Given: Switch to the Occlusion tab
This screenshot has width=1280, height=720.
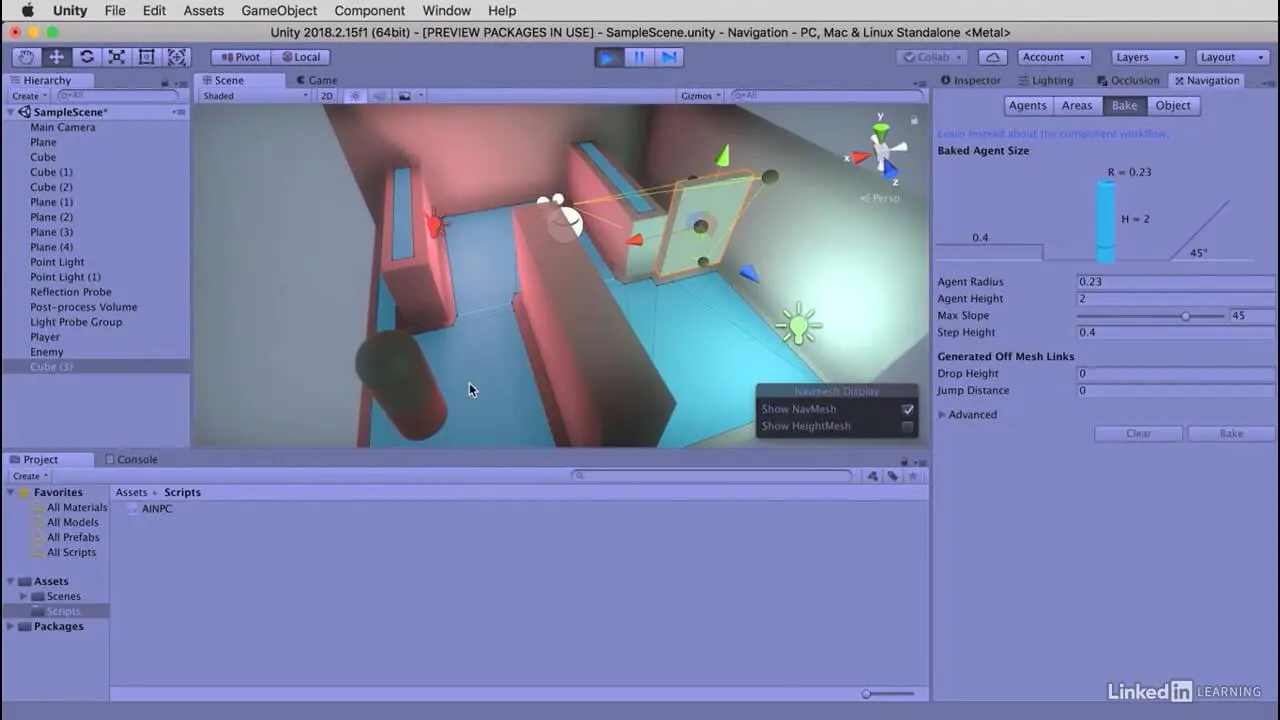Looking at the screenshot, I should [1128, 80].
